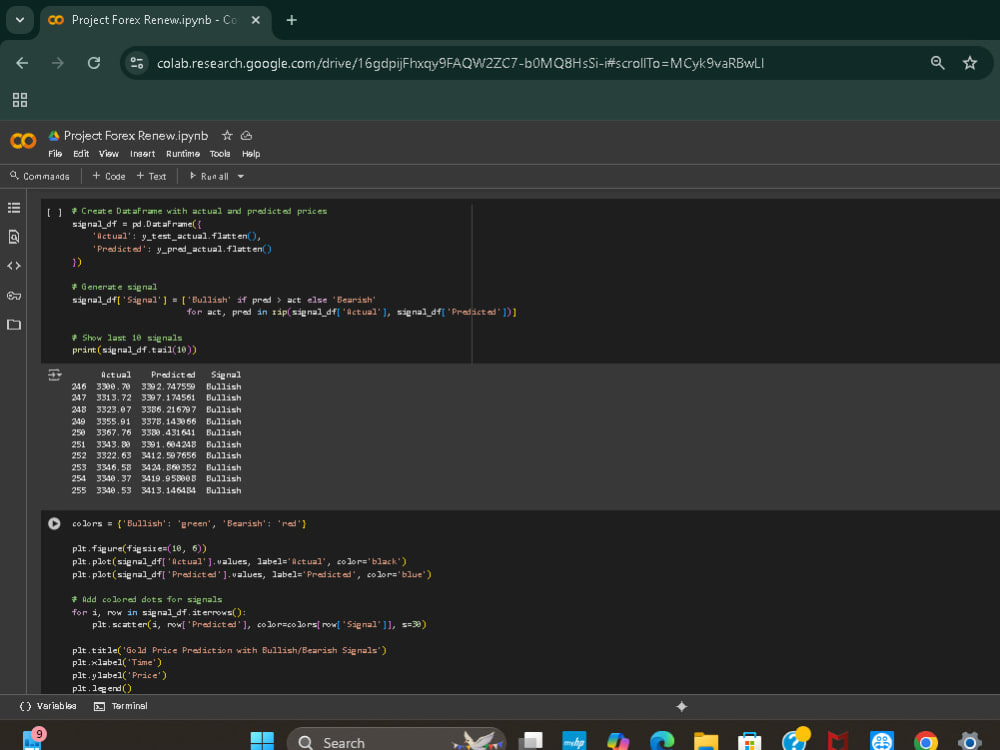This screenshot has height=750, width=1000.
Task: Open the Commands palette
Action: 40,176
